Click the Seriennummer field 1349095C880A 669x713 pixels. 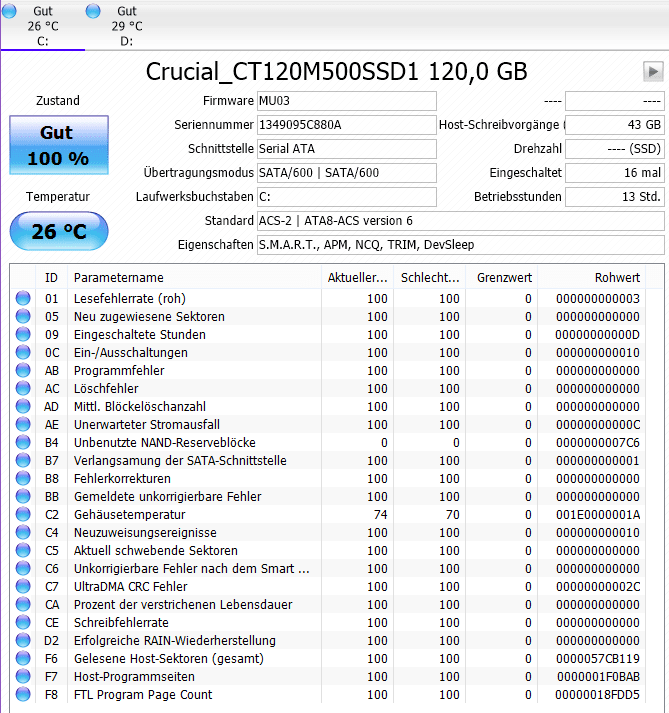click(347, 125)
